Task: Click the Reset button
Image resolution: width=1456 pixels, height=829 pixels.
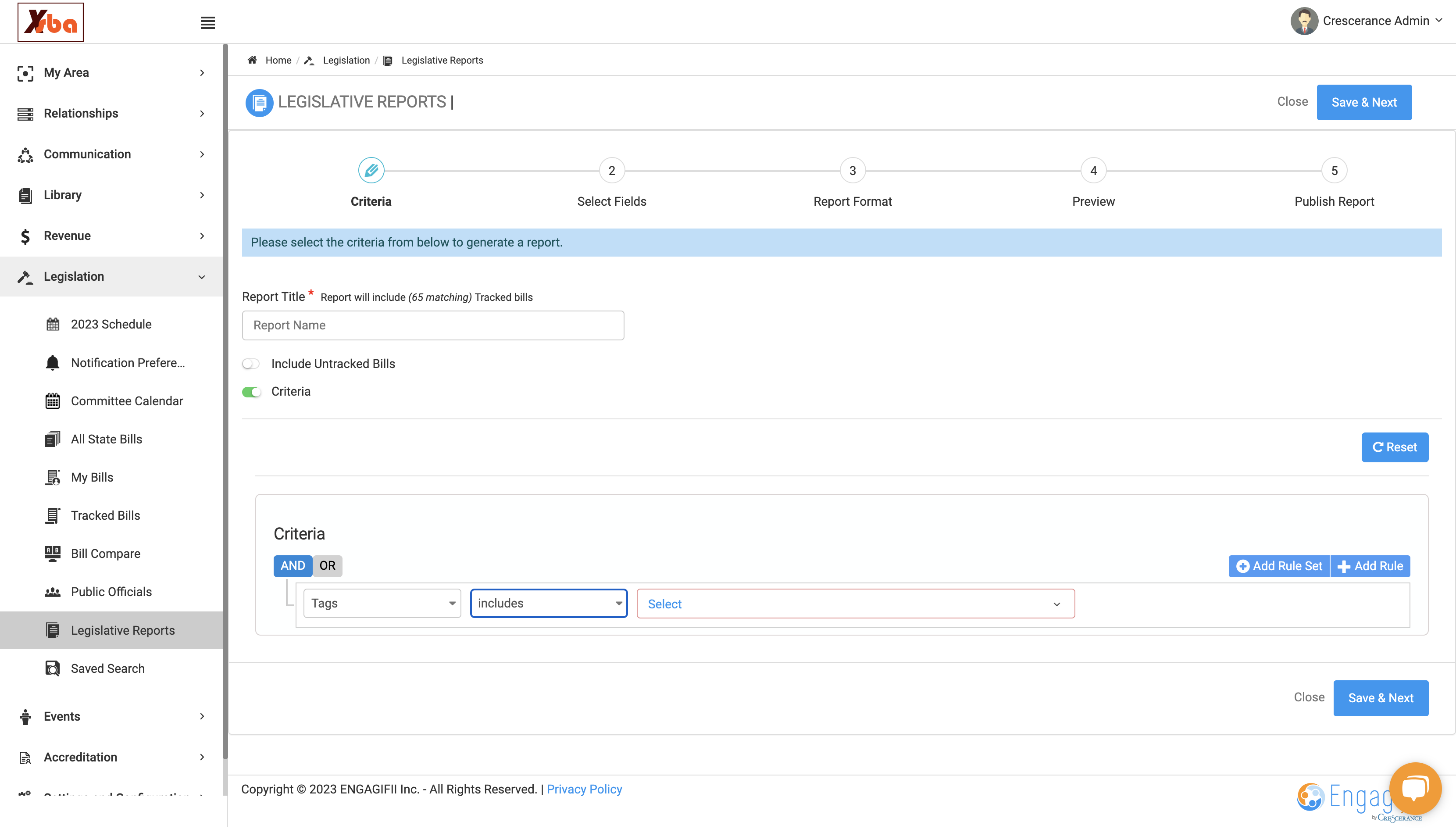Action: click(x=1395, y=447)
